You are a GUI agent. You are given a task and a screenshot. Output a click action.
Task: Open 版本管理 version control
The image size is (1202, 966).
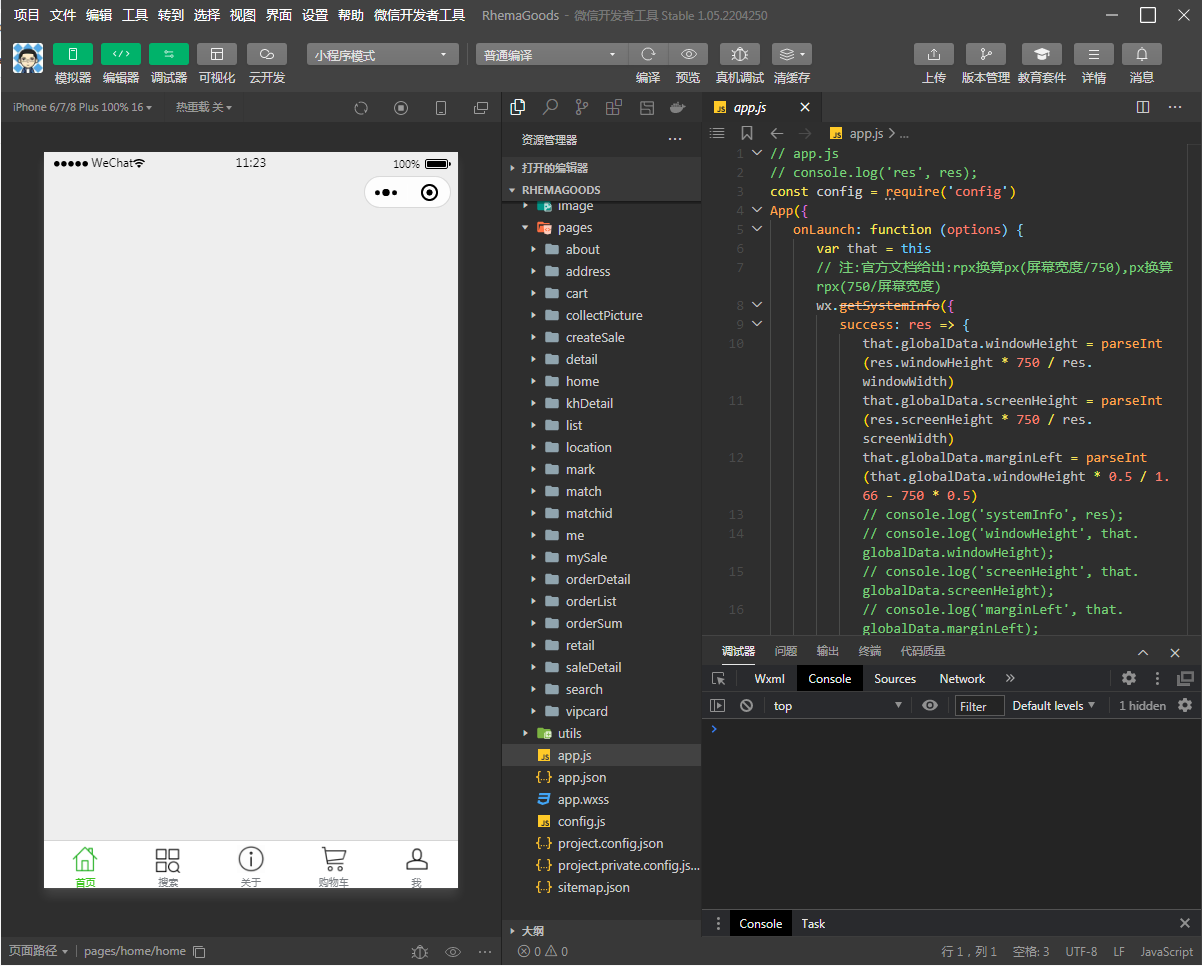click(985, 54)
